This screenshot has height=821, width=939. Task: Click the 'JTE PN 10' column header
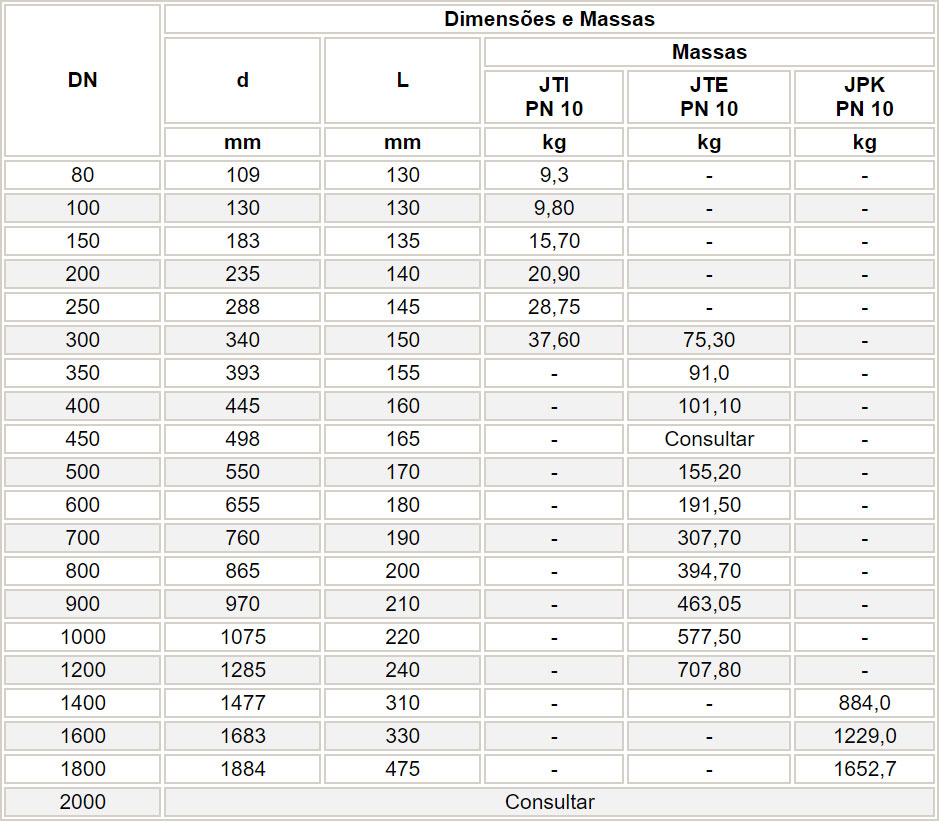[709, 97]
